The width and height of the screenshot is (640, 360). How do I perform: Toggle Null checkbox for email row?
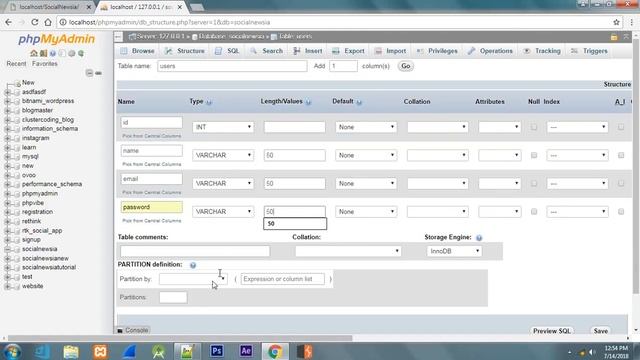533,184
